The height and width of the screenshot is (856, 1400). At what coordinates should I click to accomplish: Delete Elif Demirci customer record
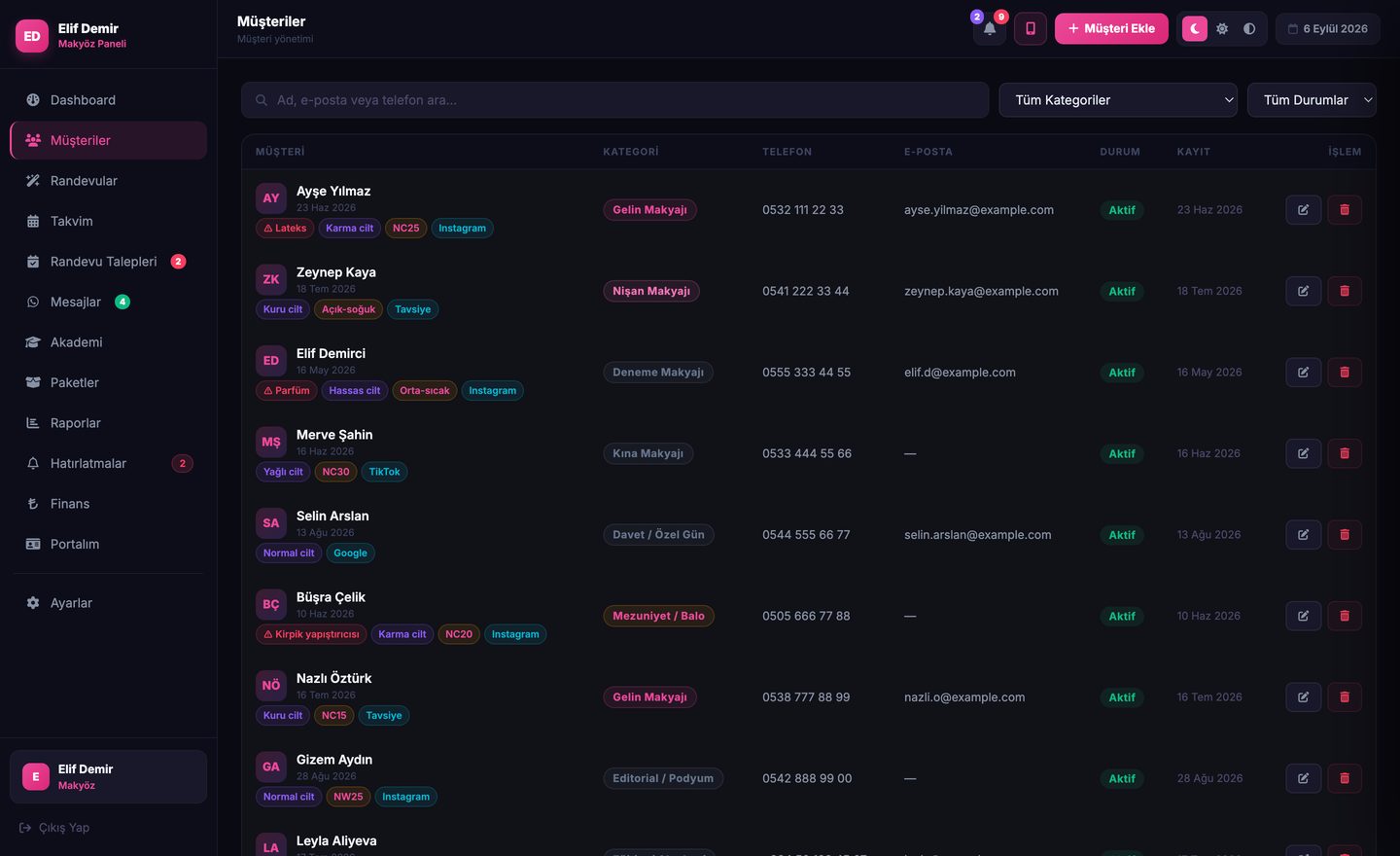pos(1345,373)
